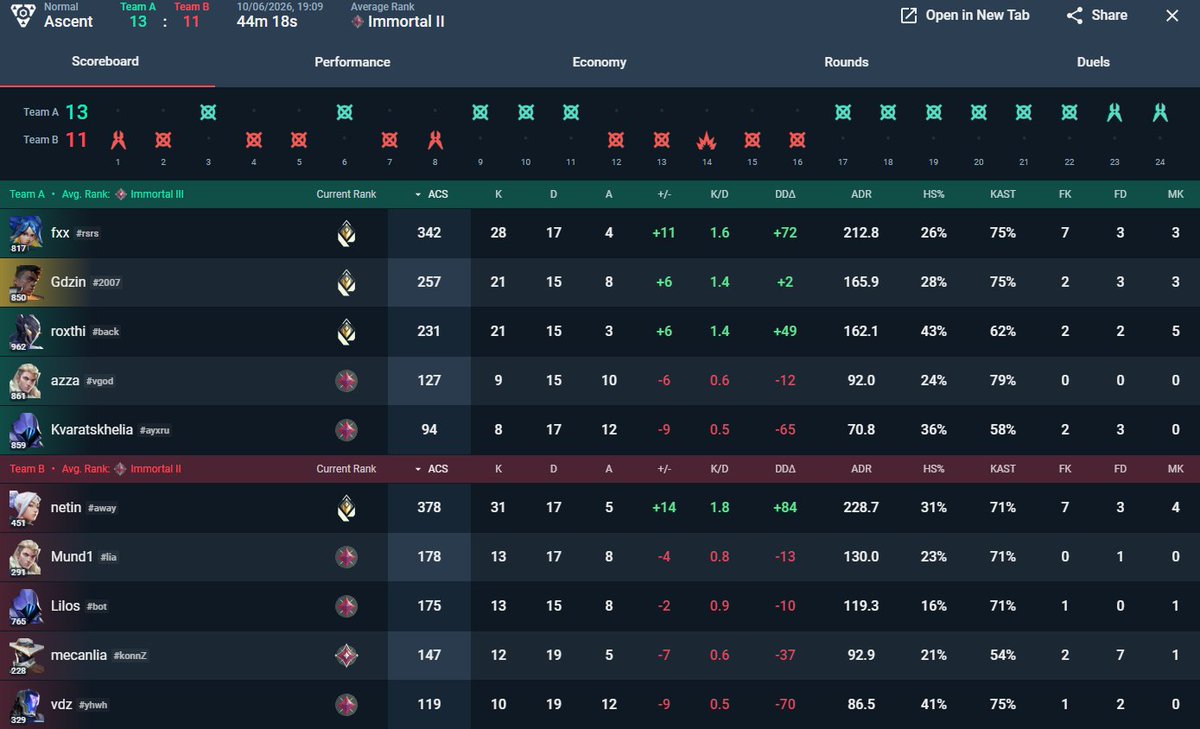Image resolution: width=1200 pixels, height=729 pixels.
Task: Sort Team B by MK header
Action: coord(1175,469)
